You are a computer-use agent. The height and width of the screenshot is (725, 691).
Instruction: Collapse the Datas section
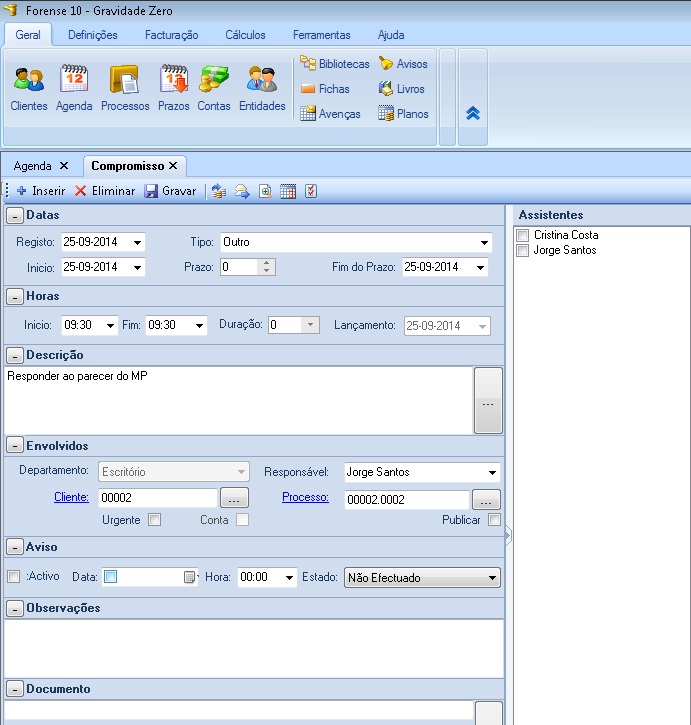[15, 215]
